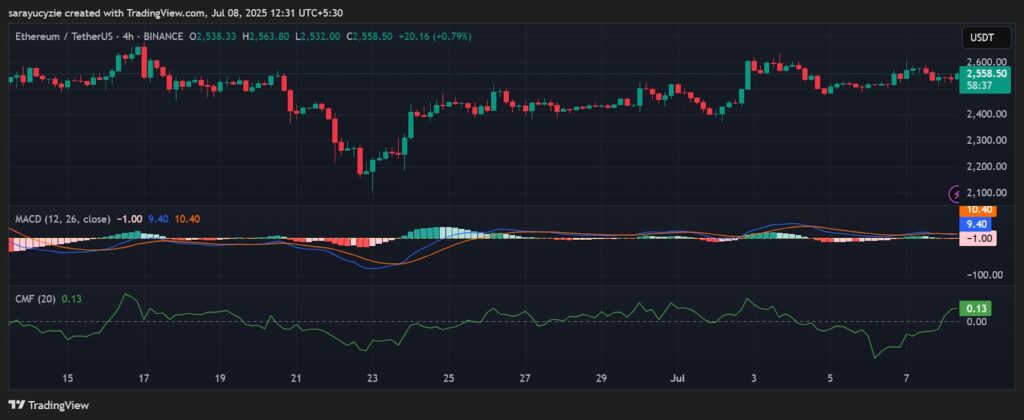Click the blue MACD 9.40 value label
1024x420 pixels.
pyautogui.click(x=976, y=225)
